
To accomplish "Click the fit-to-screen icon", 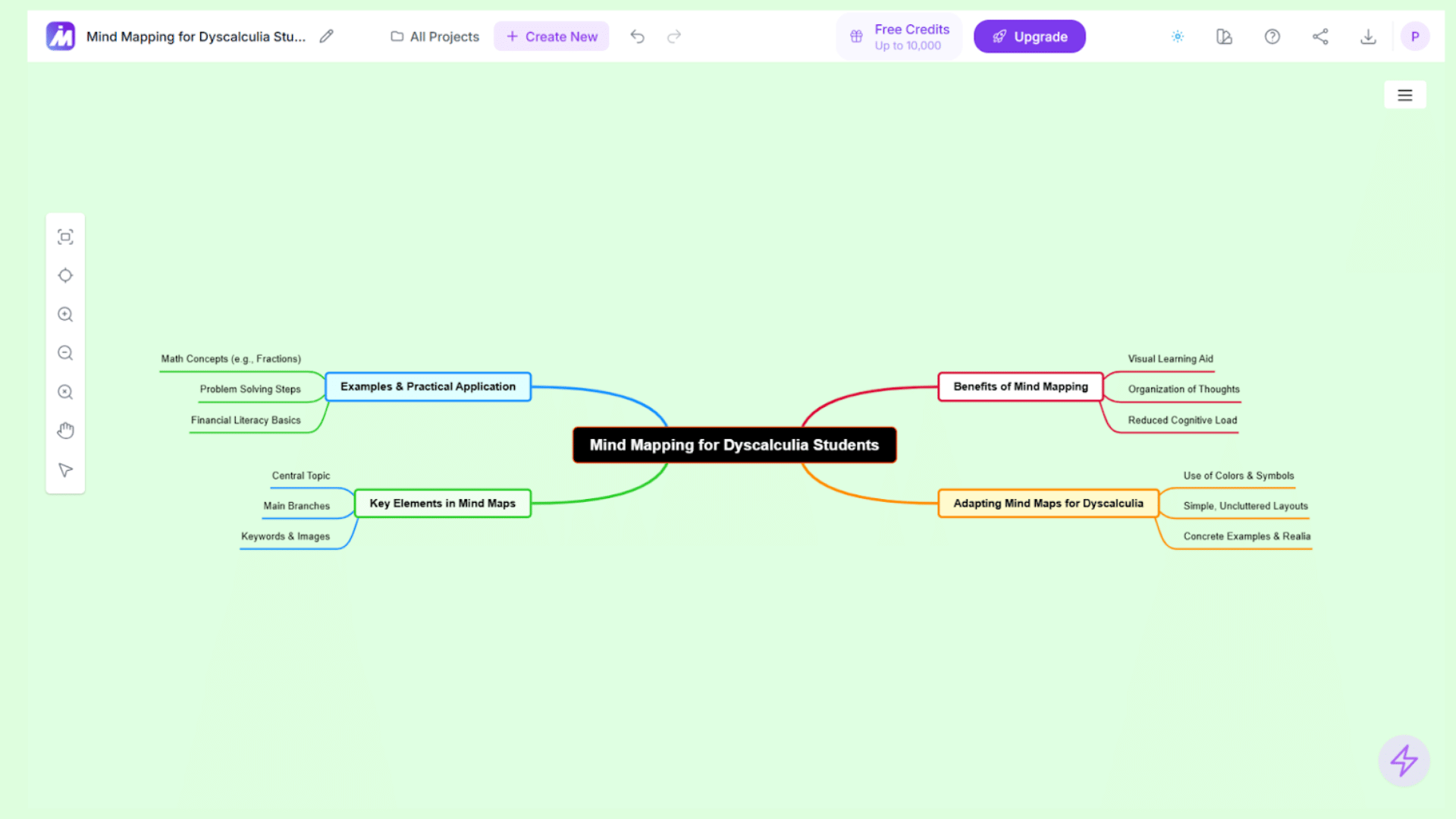I will pos(65,237).
